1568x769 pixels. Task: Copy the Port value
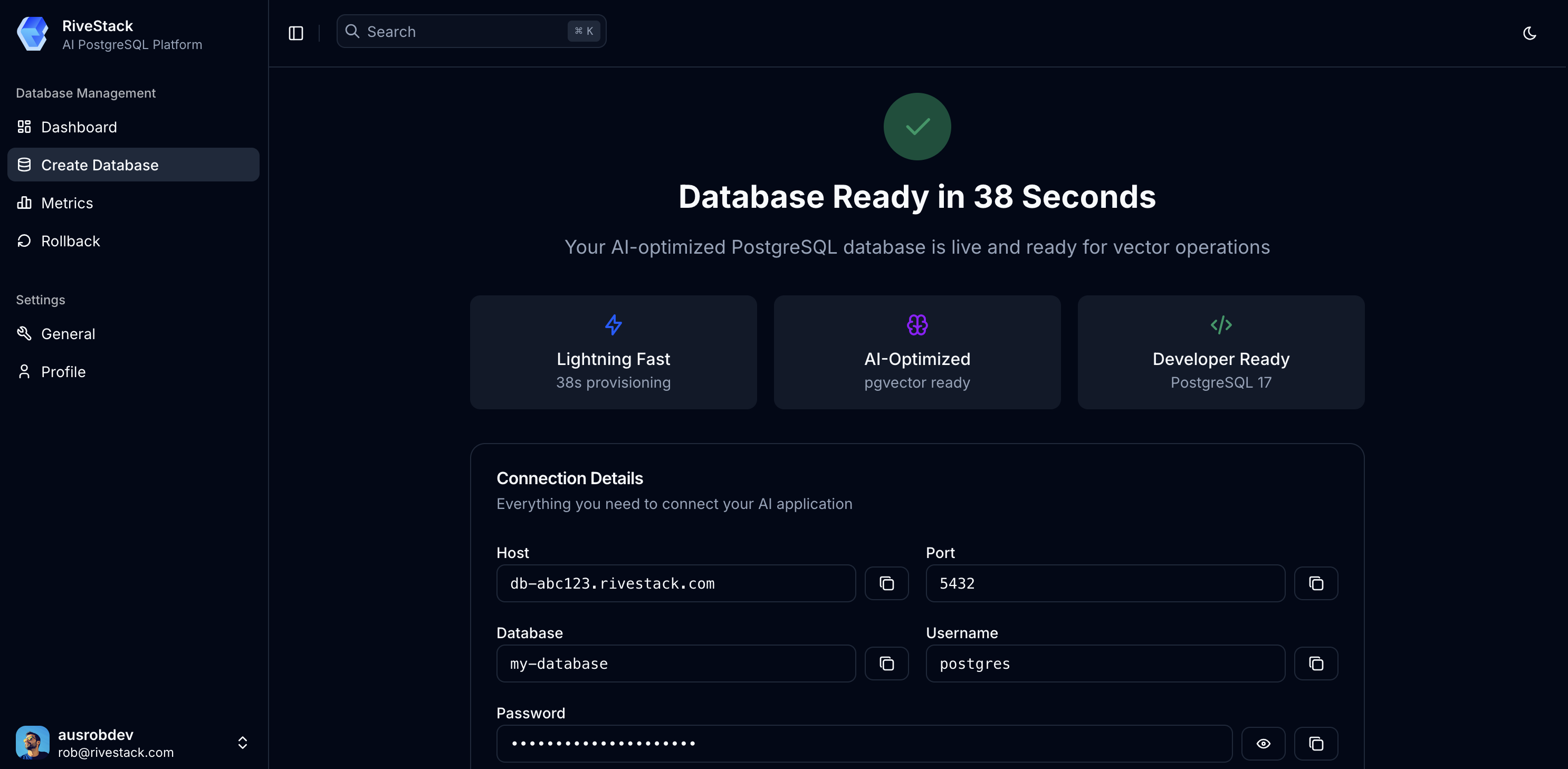[1315, 583]
